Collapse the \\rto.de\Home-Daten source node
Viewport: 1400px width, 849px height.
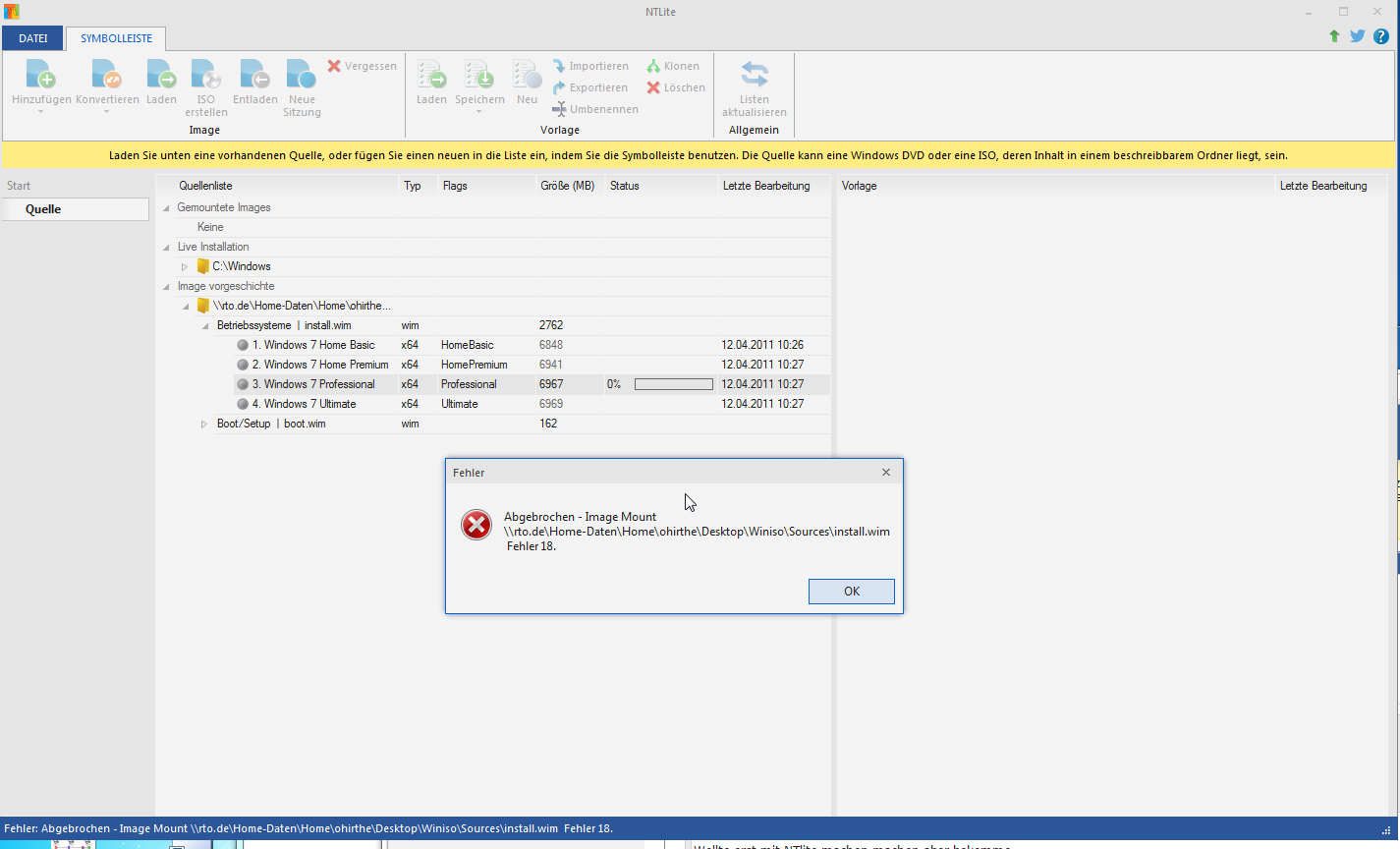tap(186, 307)
